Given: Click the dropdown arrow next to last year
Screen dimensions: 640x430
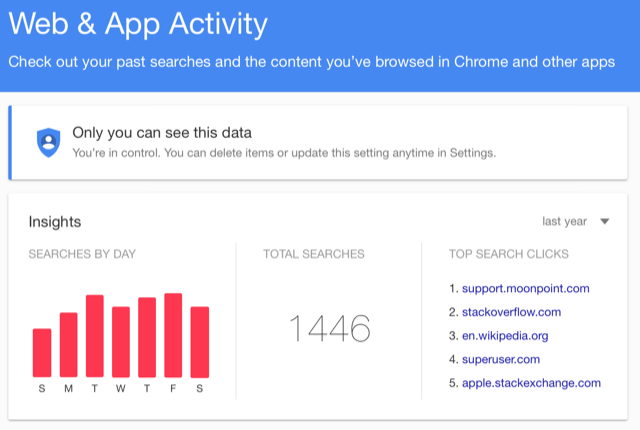Looking at the screenshot, I should [x=604, y=222].
